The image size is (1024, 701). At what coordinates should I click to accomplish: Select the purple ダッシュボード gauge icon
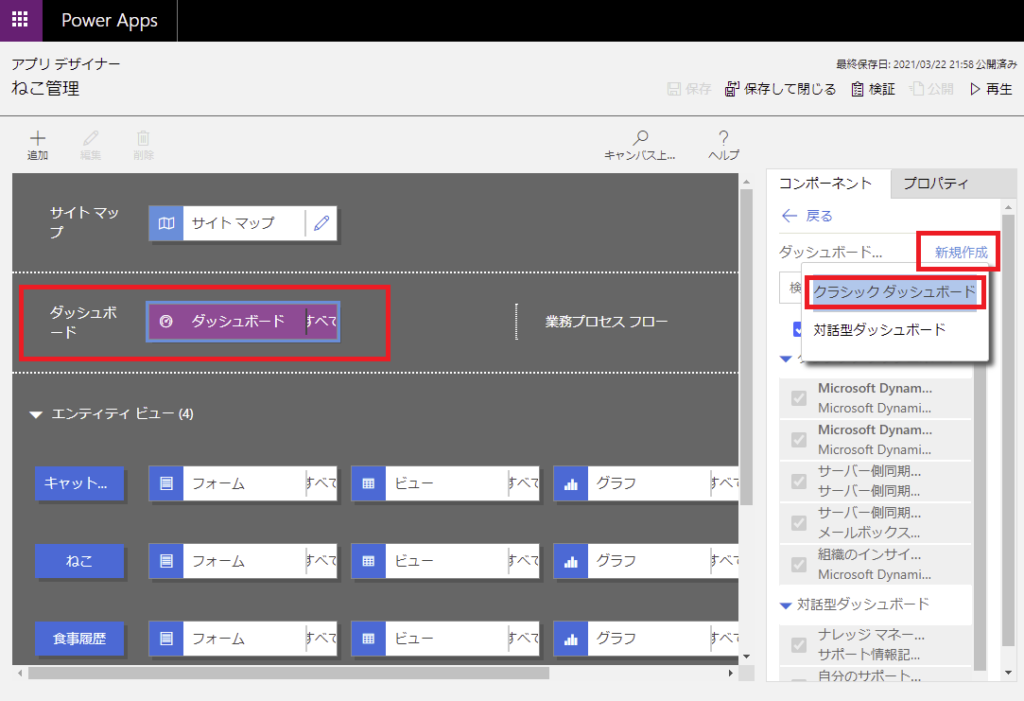(167, 321)
